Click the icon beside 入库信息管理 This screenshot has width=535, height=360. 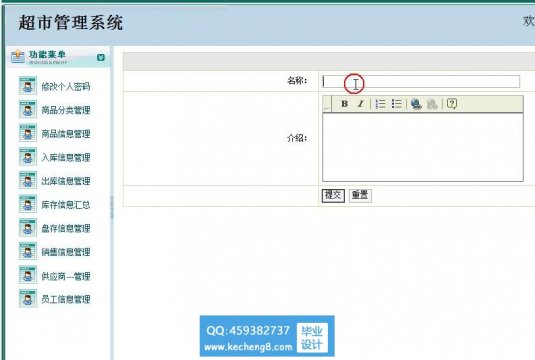point(28,157)
